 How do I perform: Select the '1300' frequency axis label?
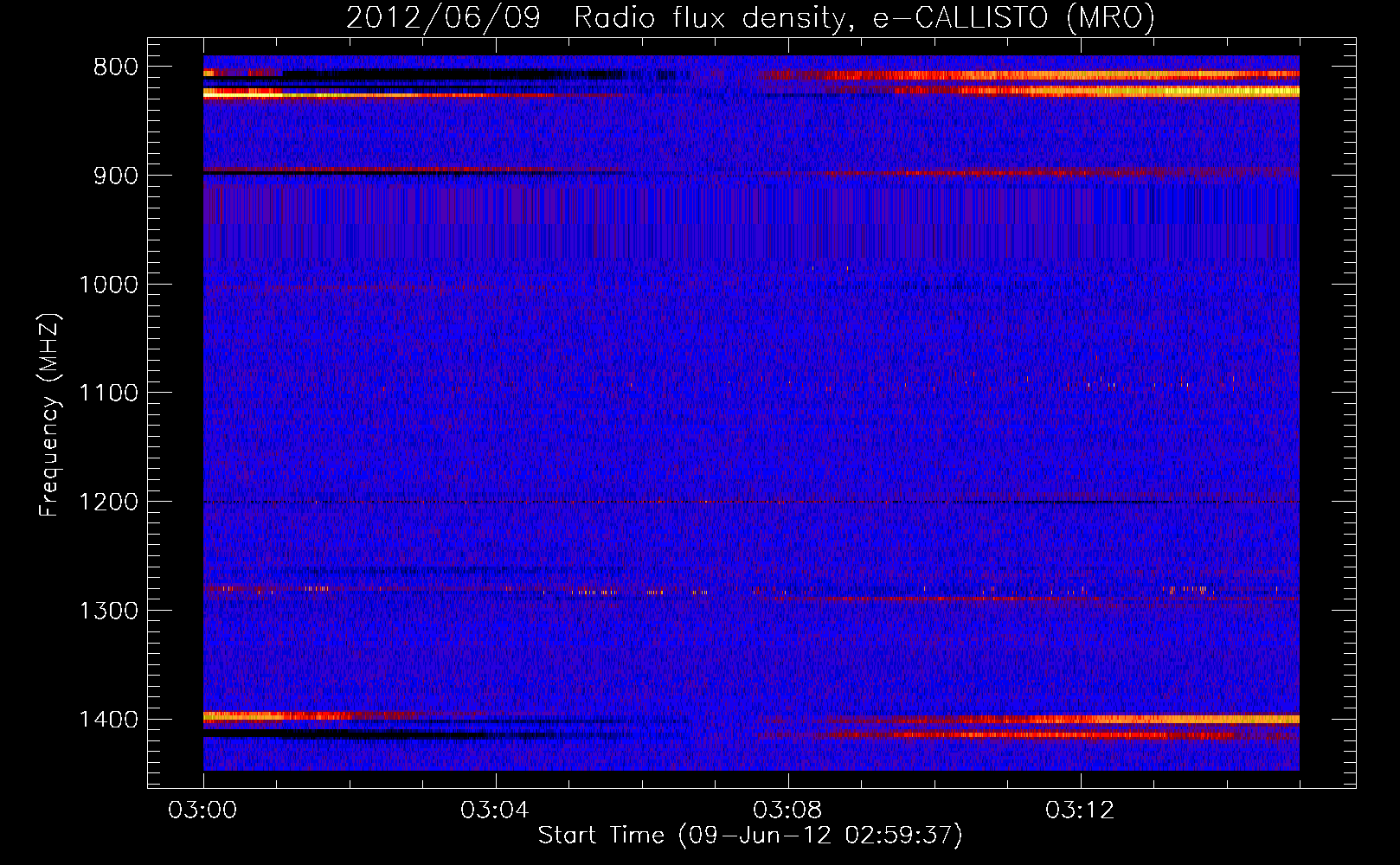[x=108, y=611]
